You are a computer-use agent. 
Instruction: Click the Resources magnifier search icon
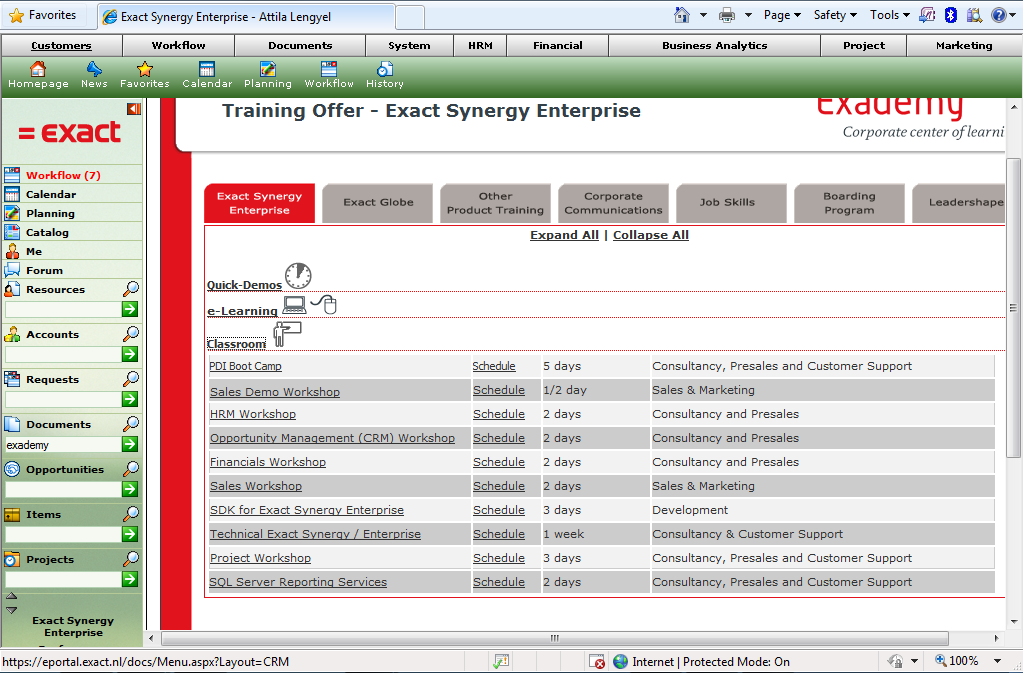tap(130, 289)
